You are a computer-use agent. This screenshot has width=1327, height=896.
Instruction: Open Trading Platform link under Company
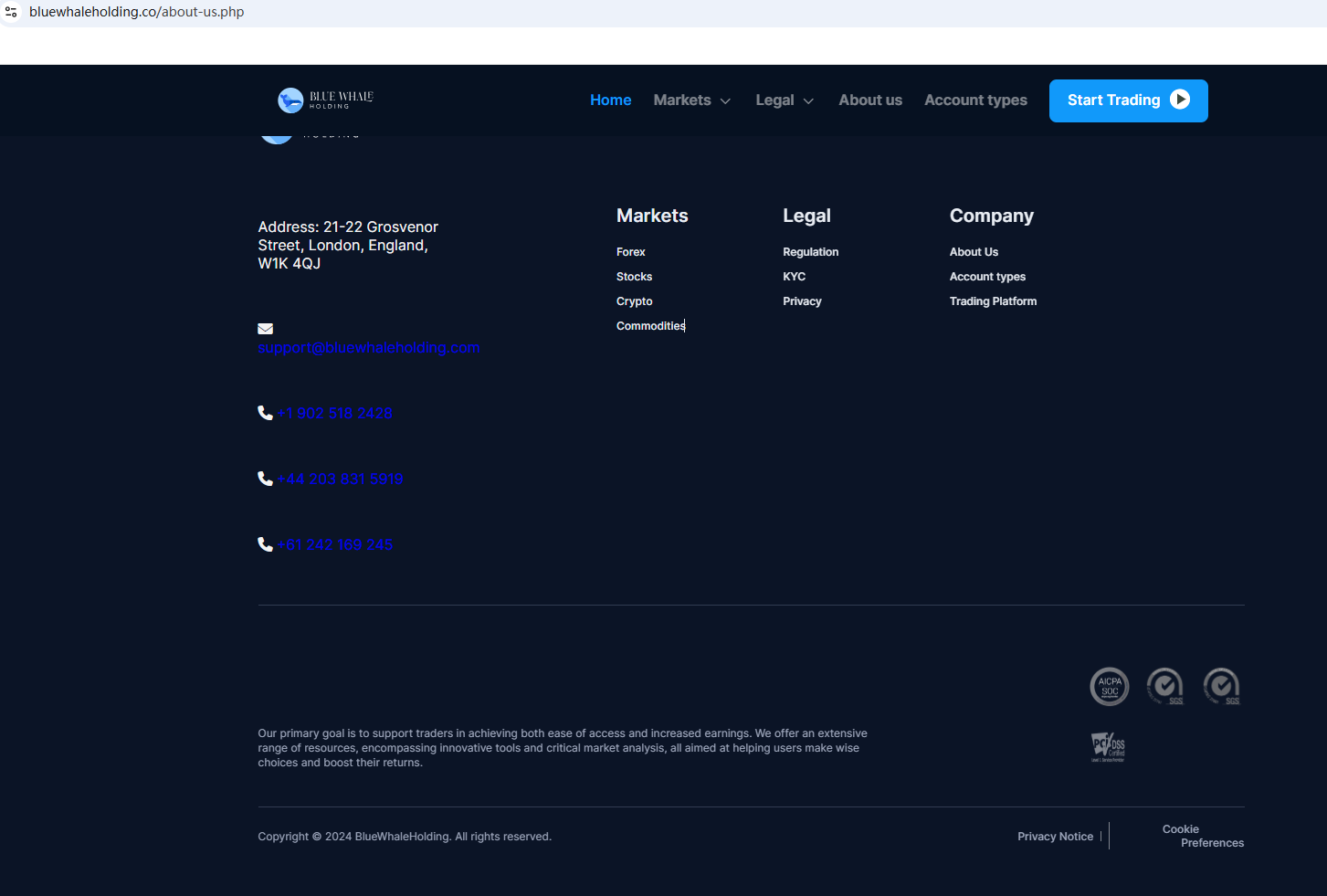coord(993,301)
